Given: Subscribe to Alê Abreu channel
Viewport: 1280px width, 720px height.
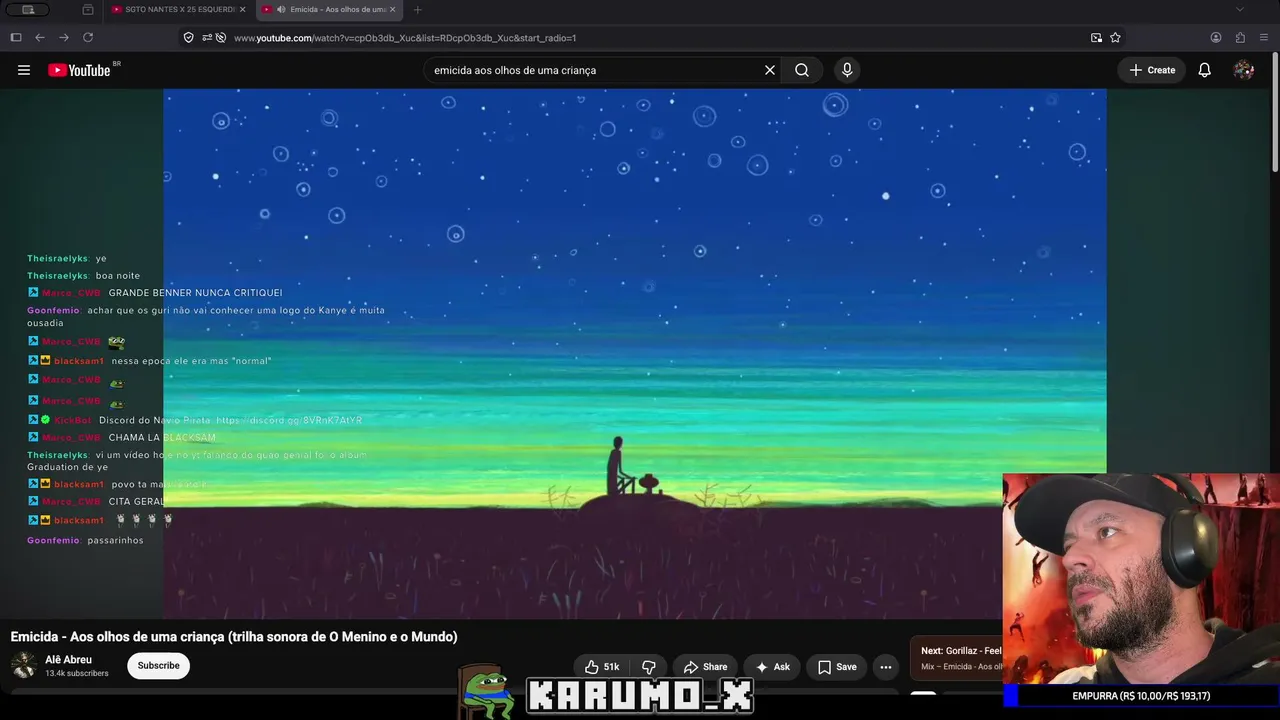Looking at the screenshot, I should 158,666.
